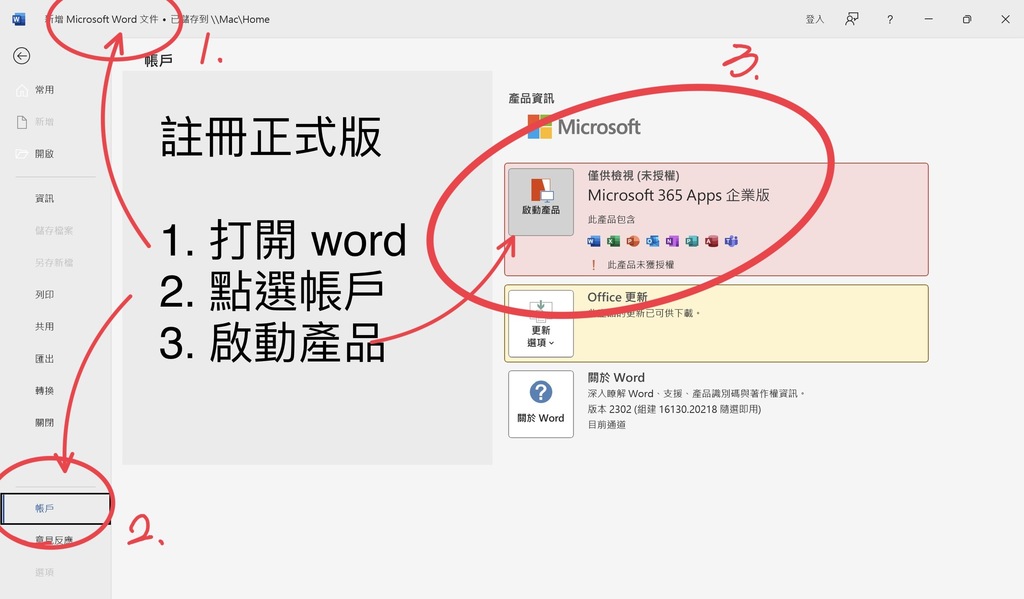Click the 僅供檢視 (未授權) label

click(x=633, y=175)
